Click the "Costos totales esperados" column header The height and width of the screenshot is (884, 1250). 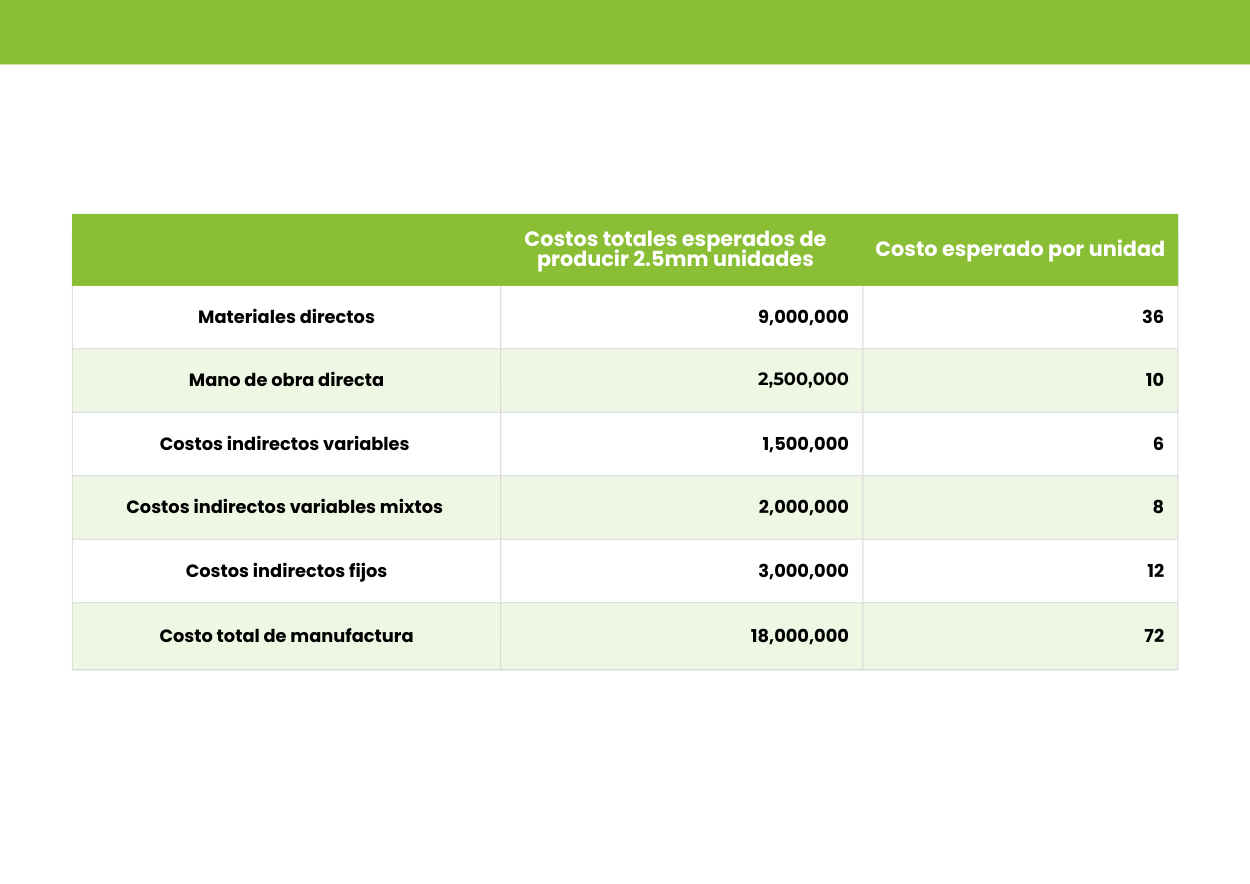pyautogui.click(x=675, y=249)
